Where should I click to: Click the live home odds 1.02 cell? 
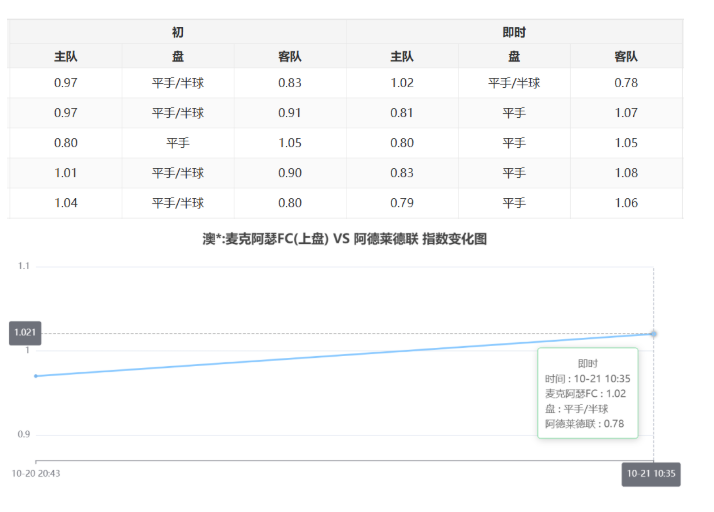pyautogui.click(x=402, y=83)
